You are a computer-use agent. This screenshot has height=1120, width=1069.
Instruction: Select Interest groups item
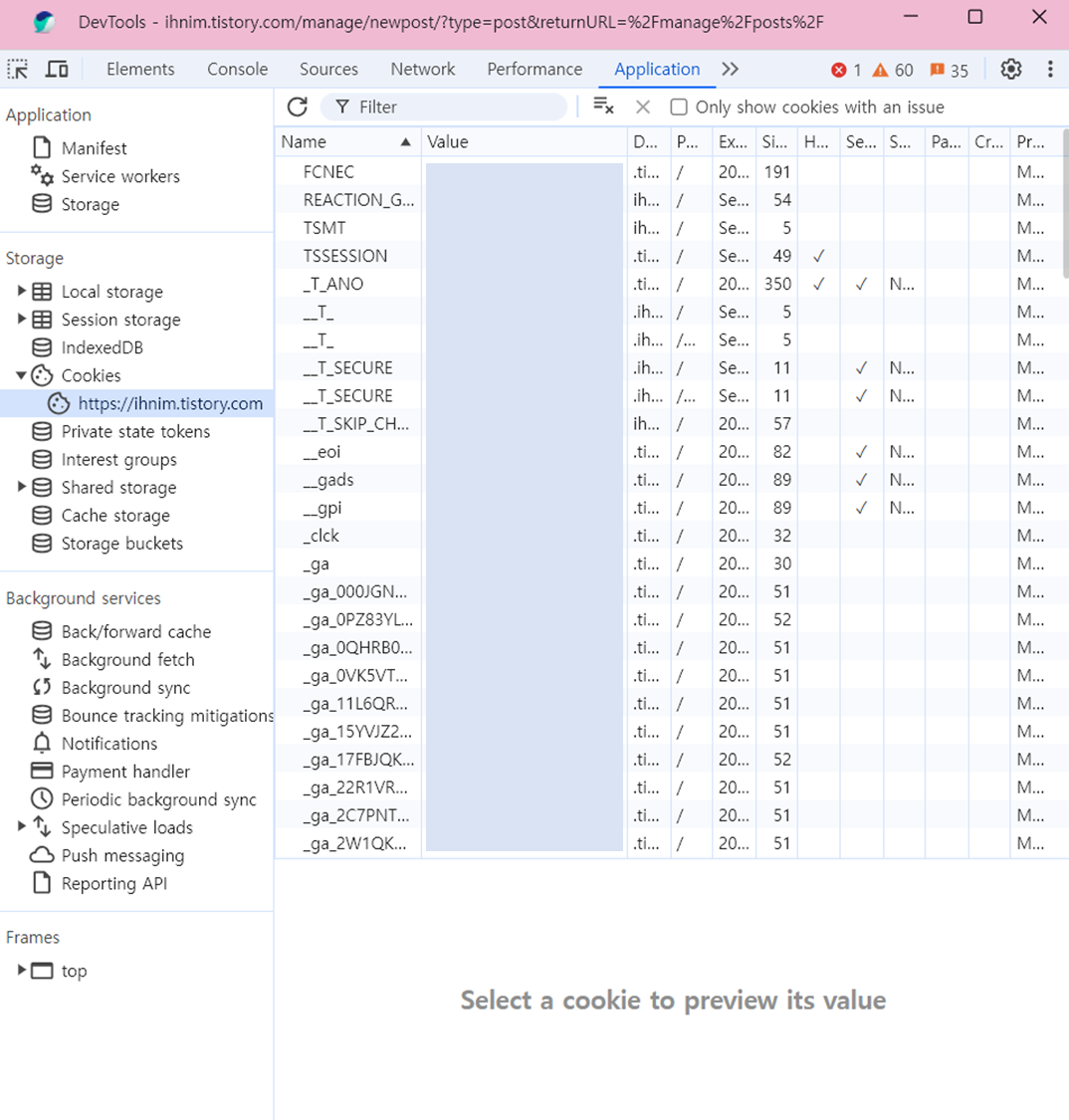118,459
